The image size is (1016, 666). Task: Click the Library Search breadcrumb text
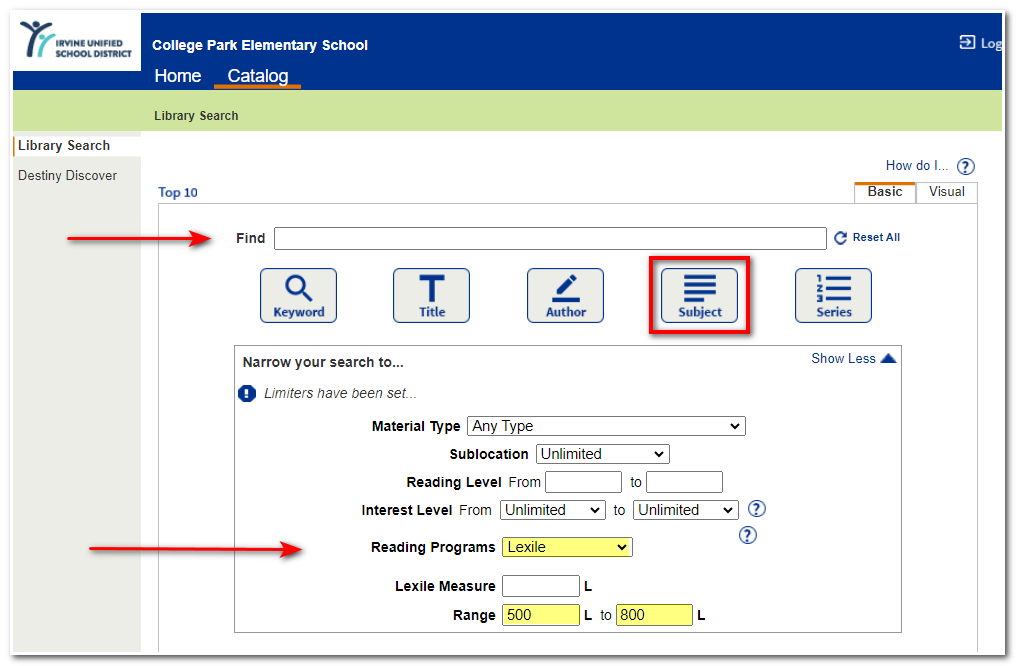tap(196, 116)
